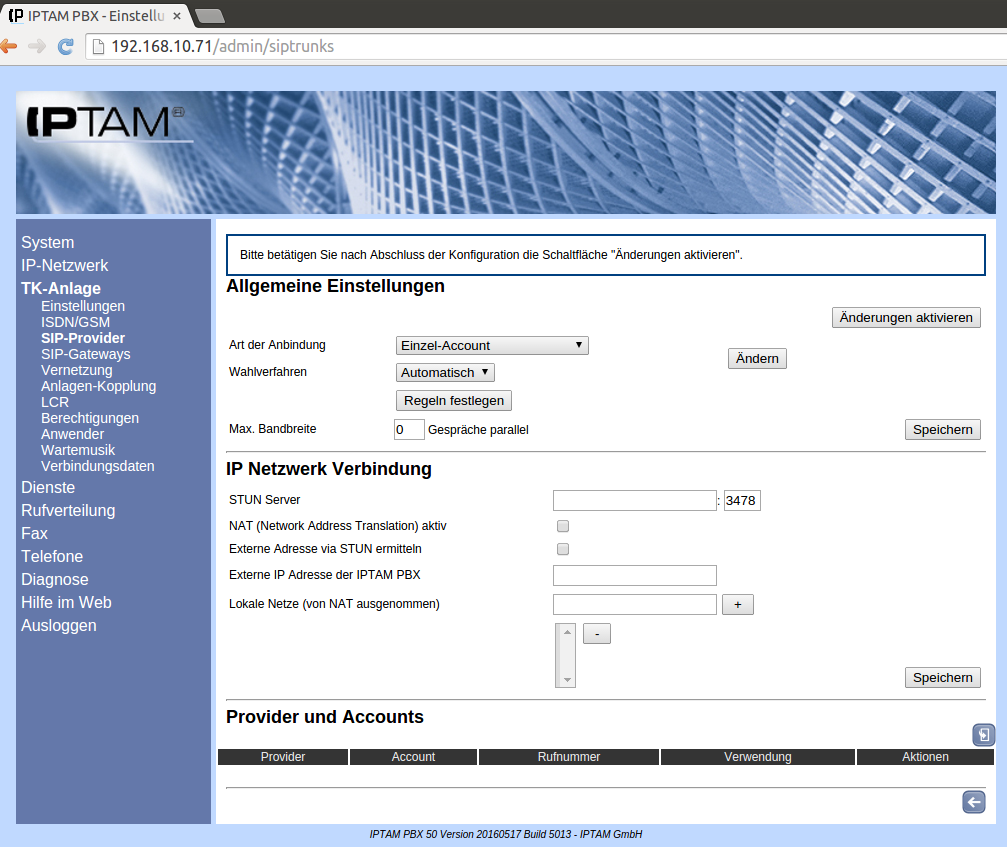Toggle Externe Adresse via STUN ermitteln checkbox
Viewport: 1007px width, 847px height.
pos(563,549)
